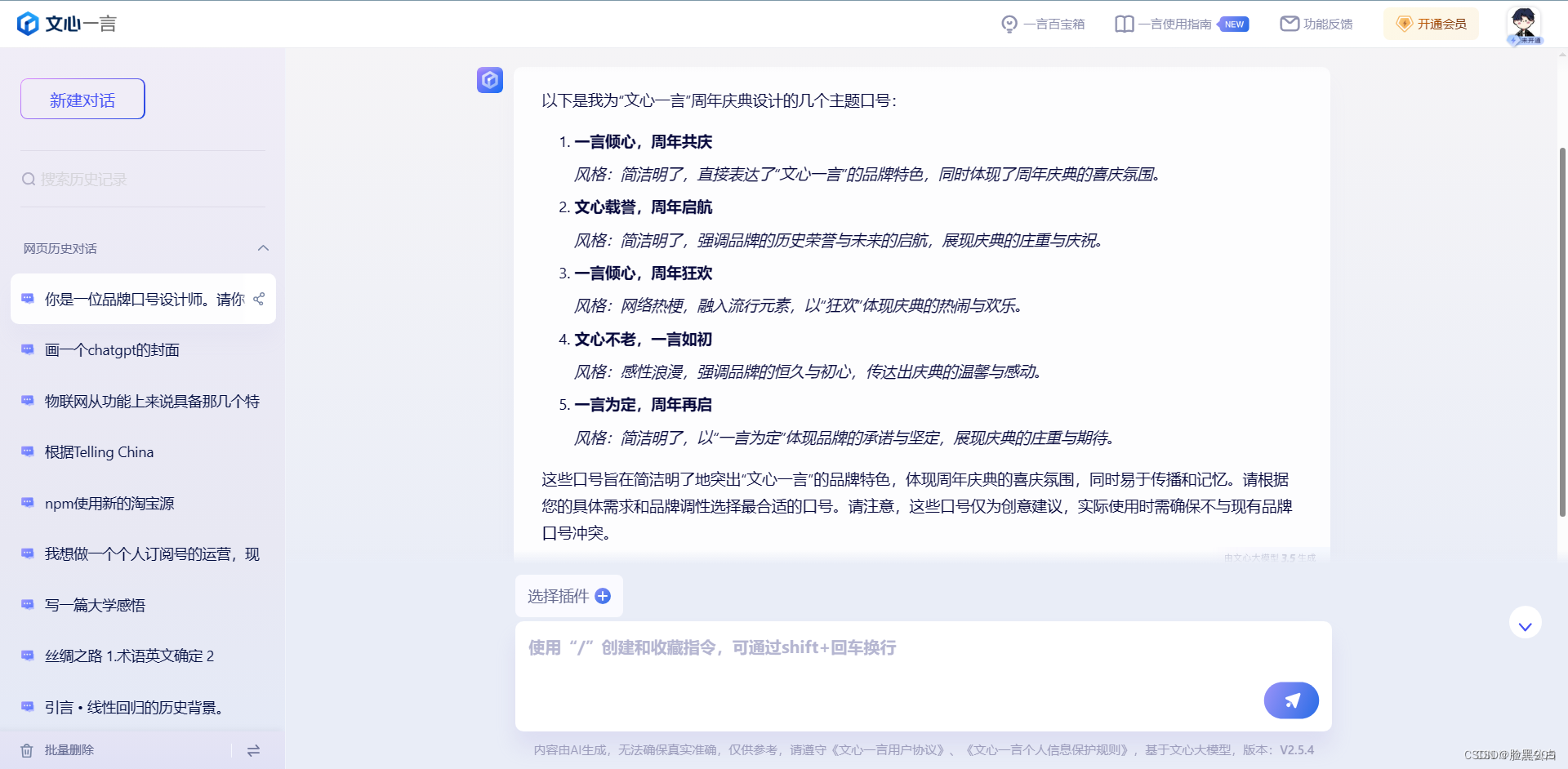Image resolution: width=1568 pixels, height=769 pixels.
Task: Click the assistant avatar icon
Action: (x=490, y=80)
